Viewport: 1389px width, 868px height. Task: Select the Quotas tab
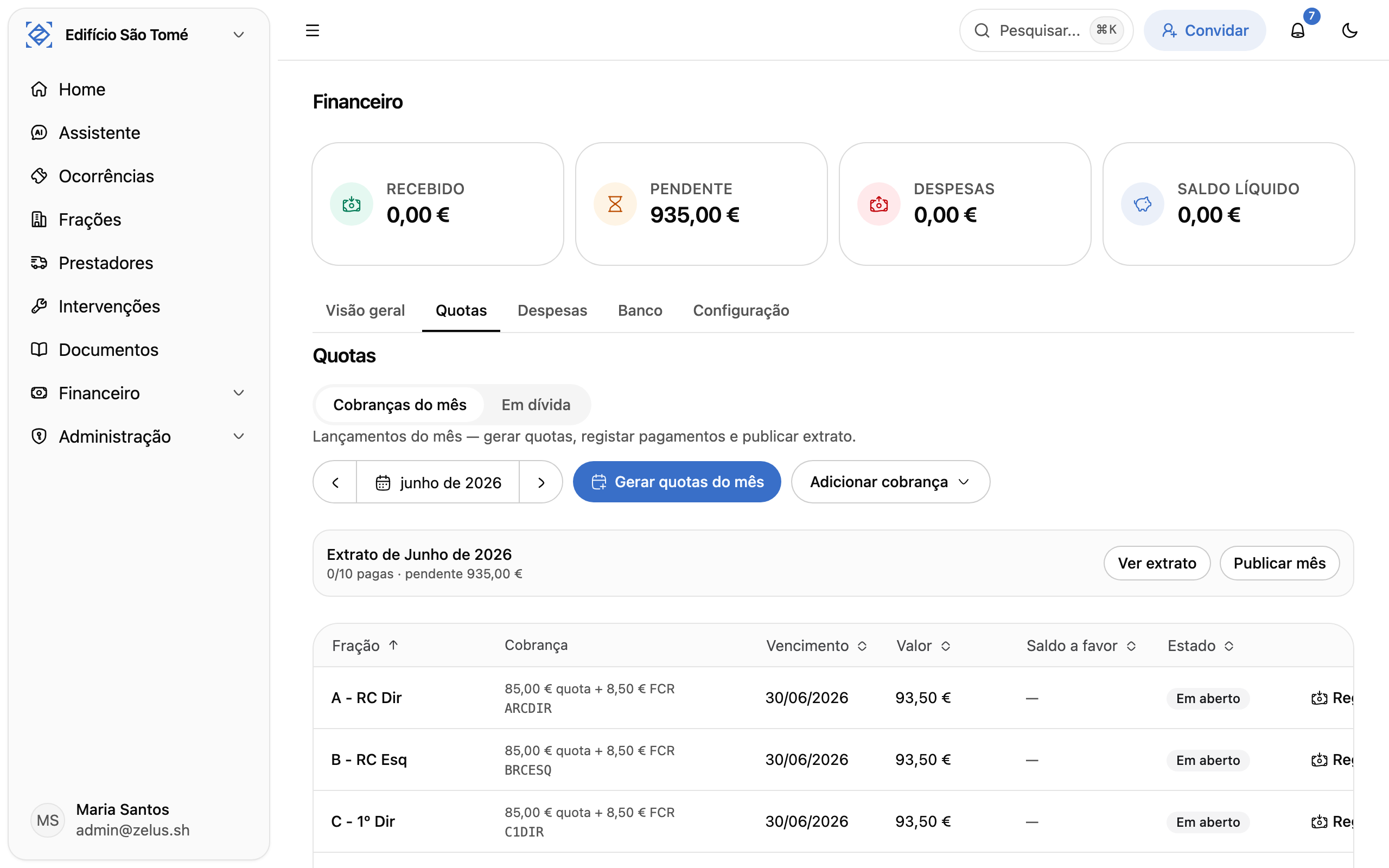click(461, 310)
